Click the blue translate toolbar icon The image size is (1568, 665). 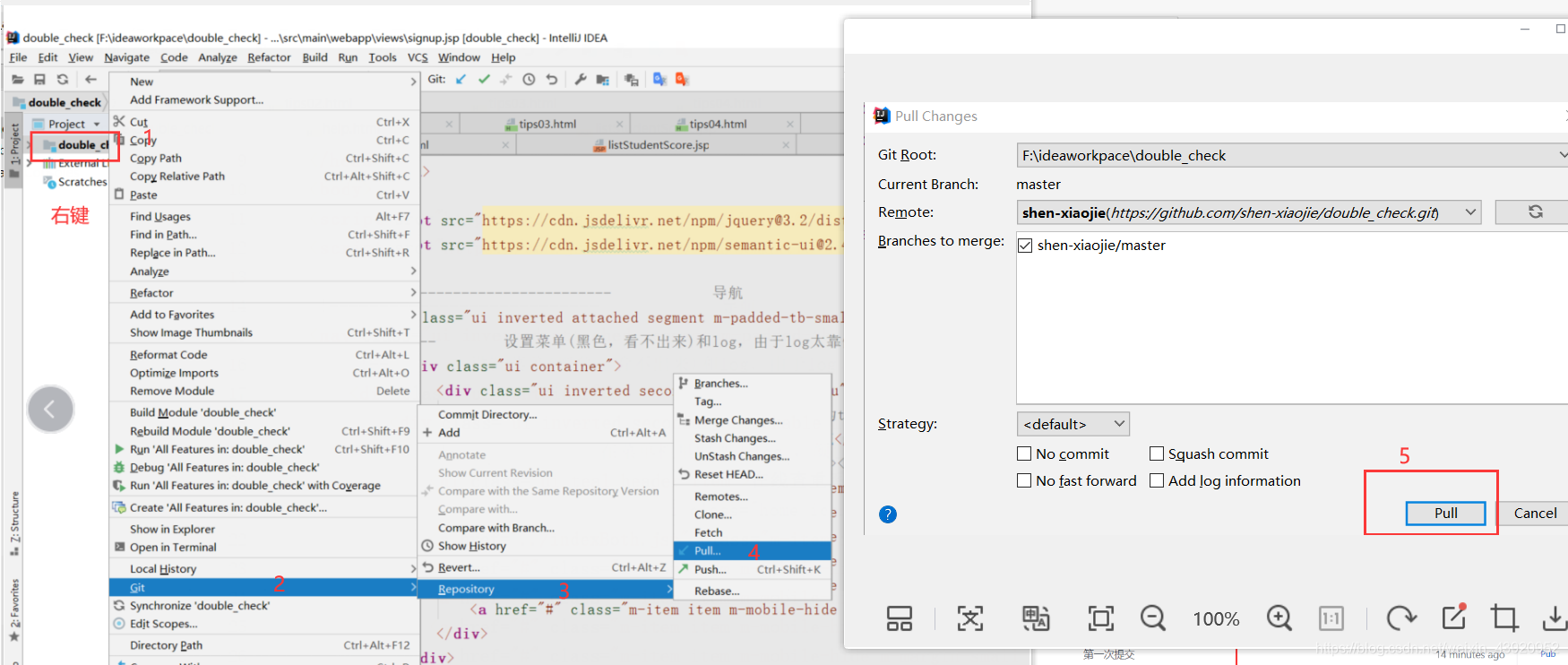[x=659, y=80]
